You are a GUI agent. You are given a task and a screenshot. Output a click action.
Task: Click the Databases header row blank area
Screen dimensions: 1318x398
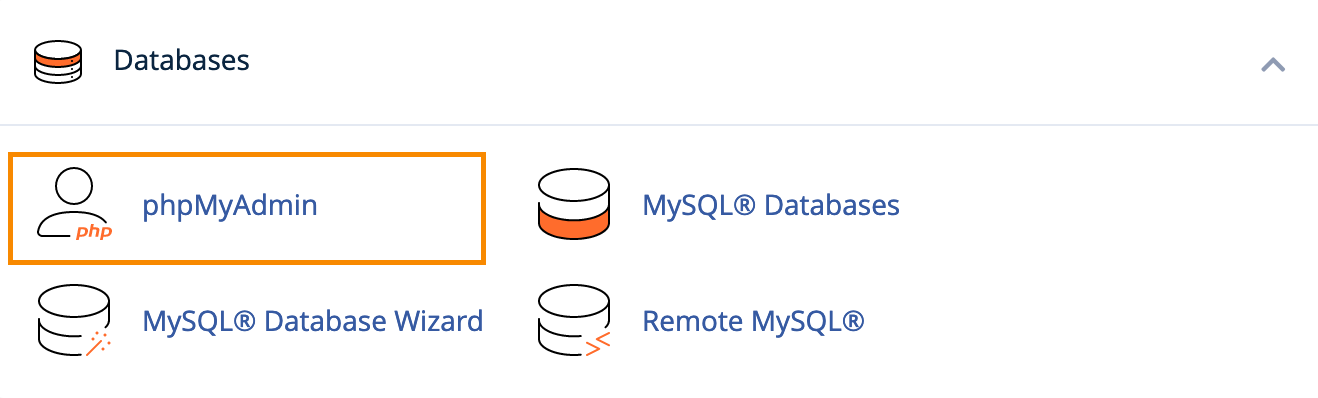coord(750,62)
